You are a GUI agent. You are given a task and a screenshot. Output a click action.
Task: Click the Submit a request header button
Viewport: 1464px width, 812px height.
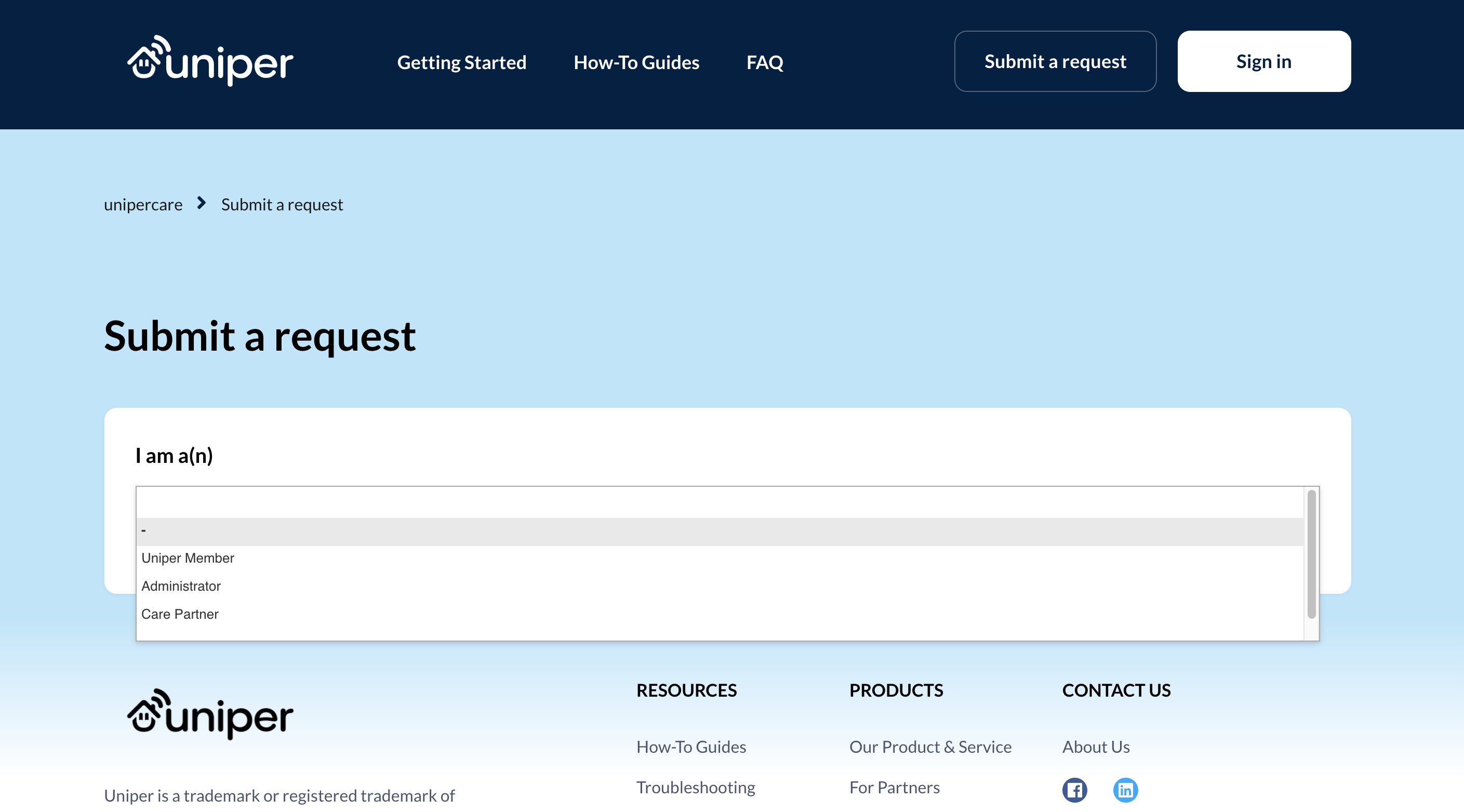(x=1055, y=61)
